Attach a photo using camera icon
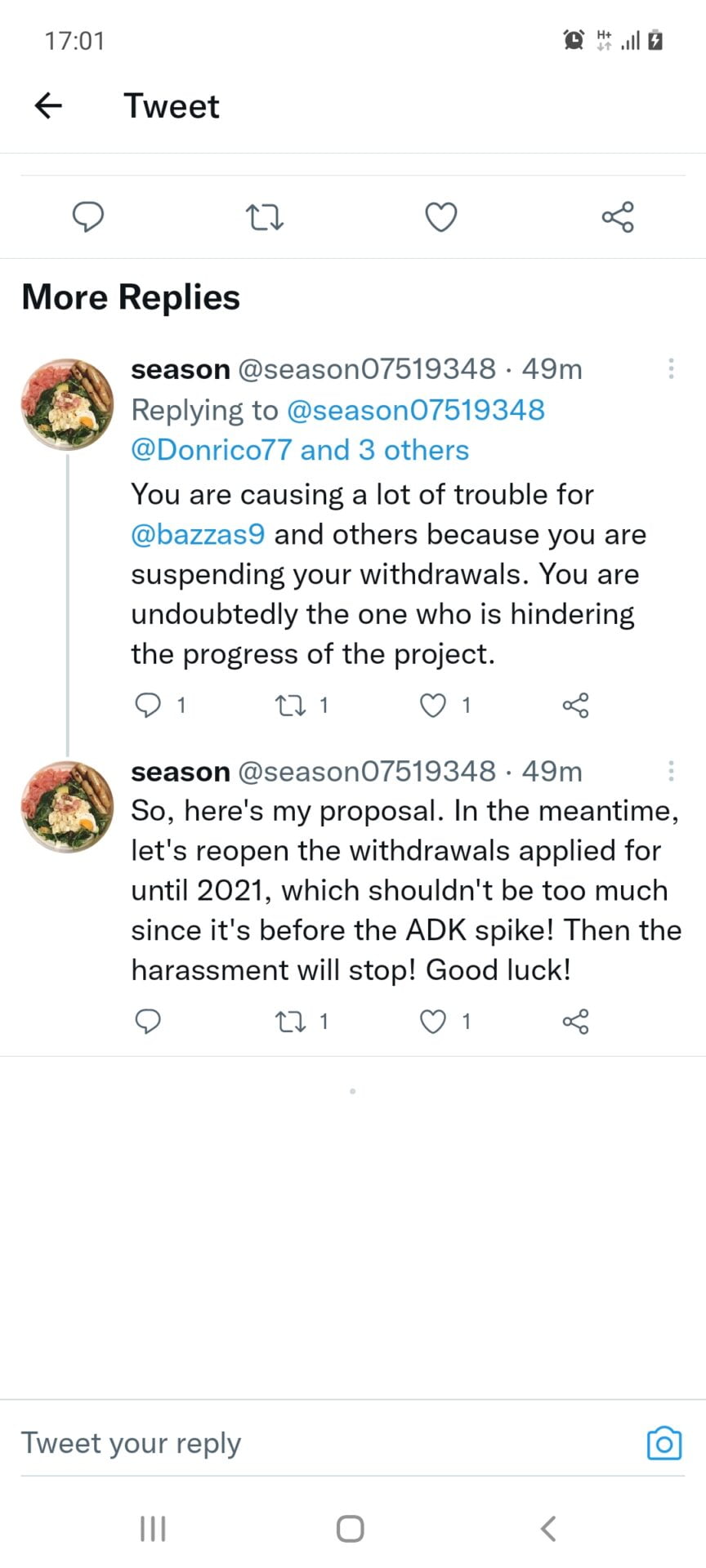706x1568 pixels. [x=664, y=1443]
